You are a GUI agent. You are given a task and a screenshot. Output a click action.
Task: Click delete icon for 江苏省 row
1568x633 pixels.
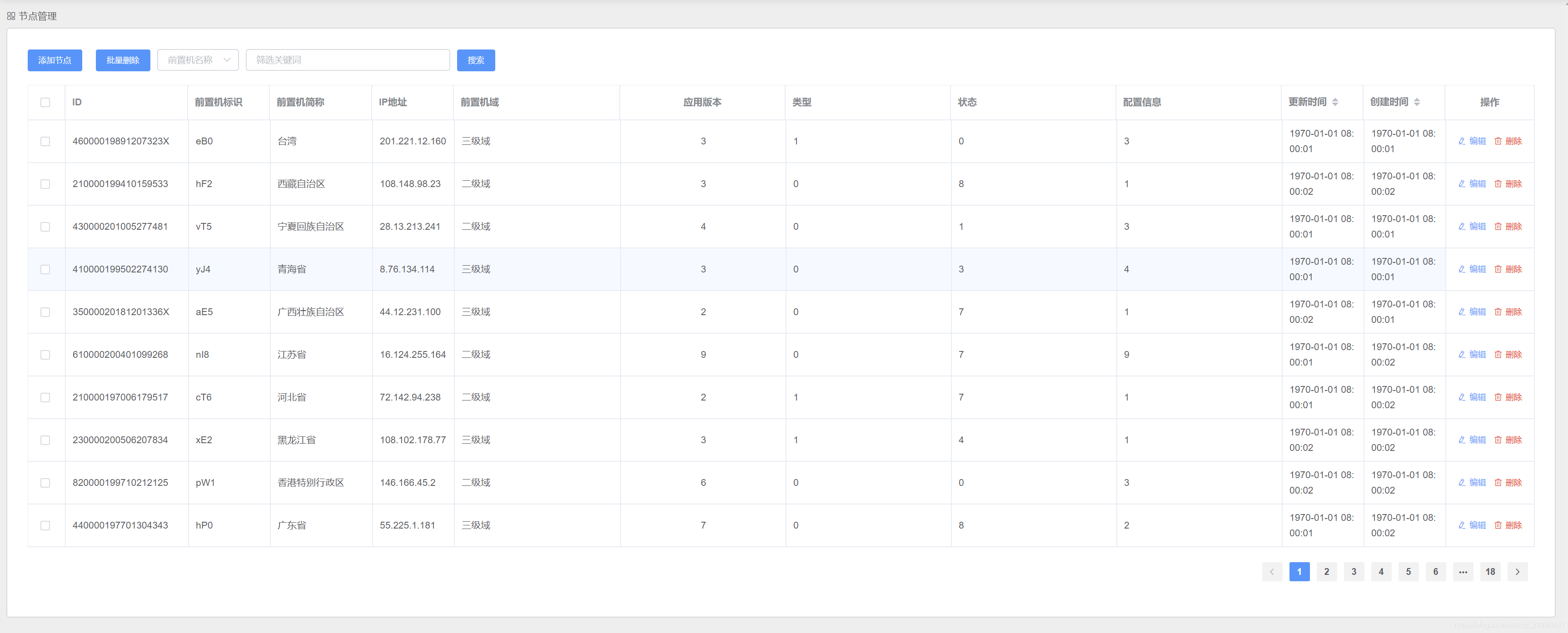point(1498,355)
